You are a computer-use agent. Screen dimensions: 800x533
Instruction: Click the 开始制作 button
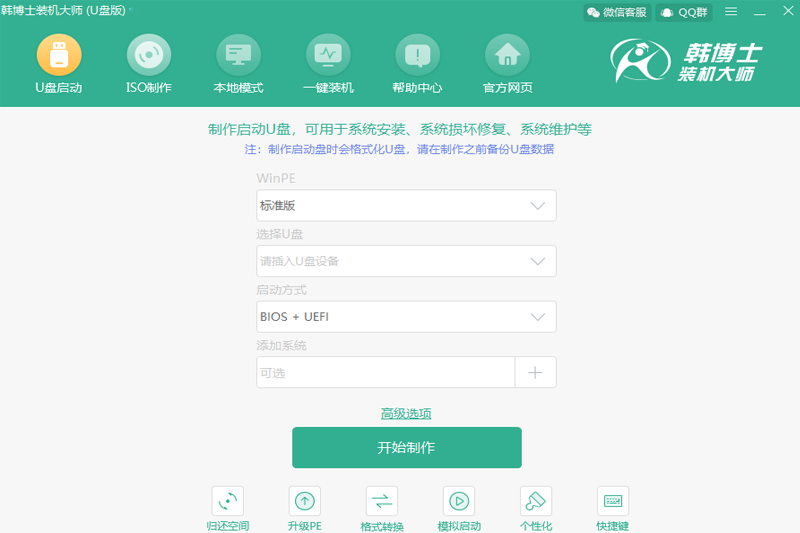tap(407, 447)
